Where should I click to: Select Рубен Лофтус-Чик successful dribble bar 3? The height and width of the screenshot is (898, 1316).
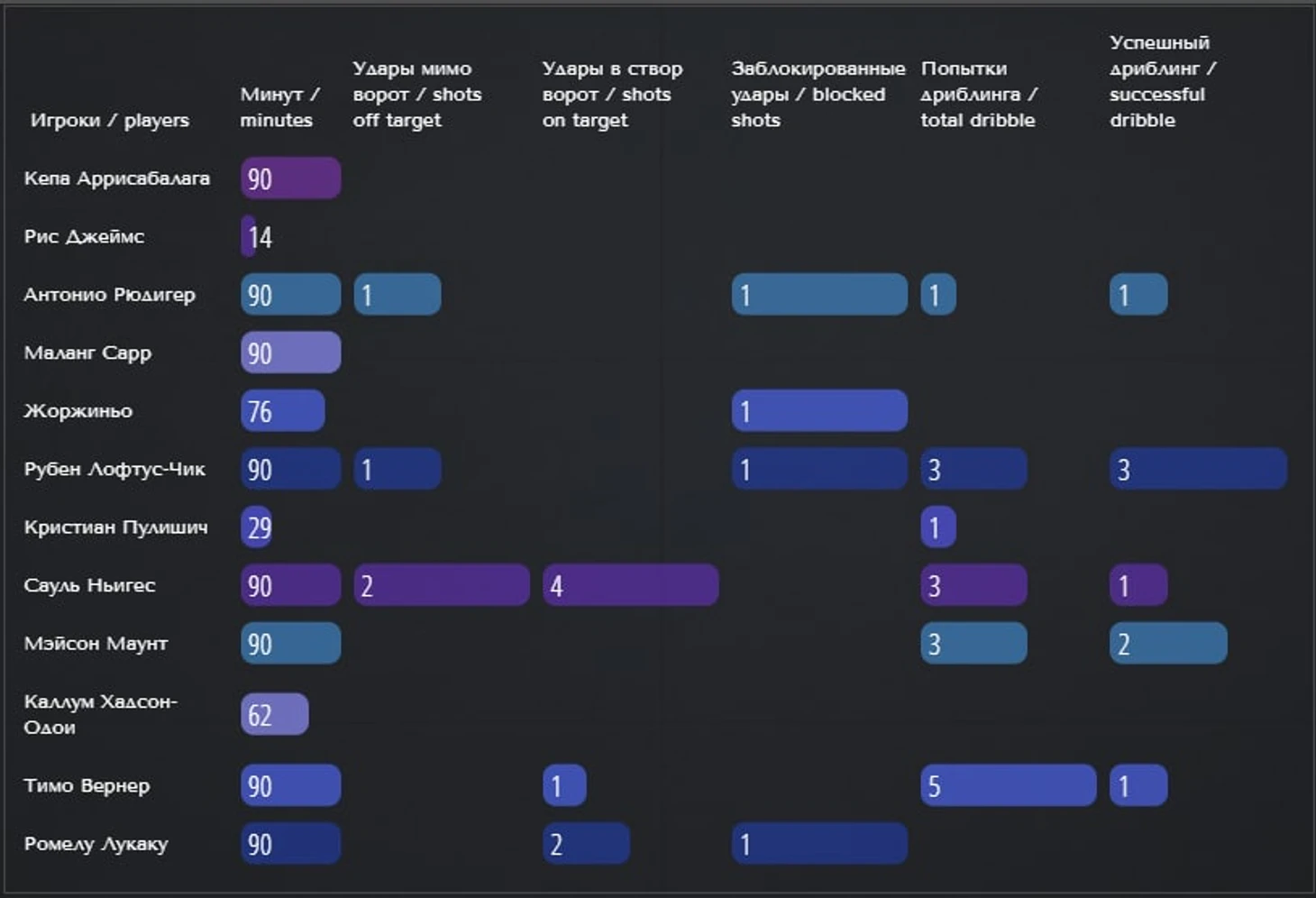pyautogui.click(x=1198, y=469)
